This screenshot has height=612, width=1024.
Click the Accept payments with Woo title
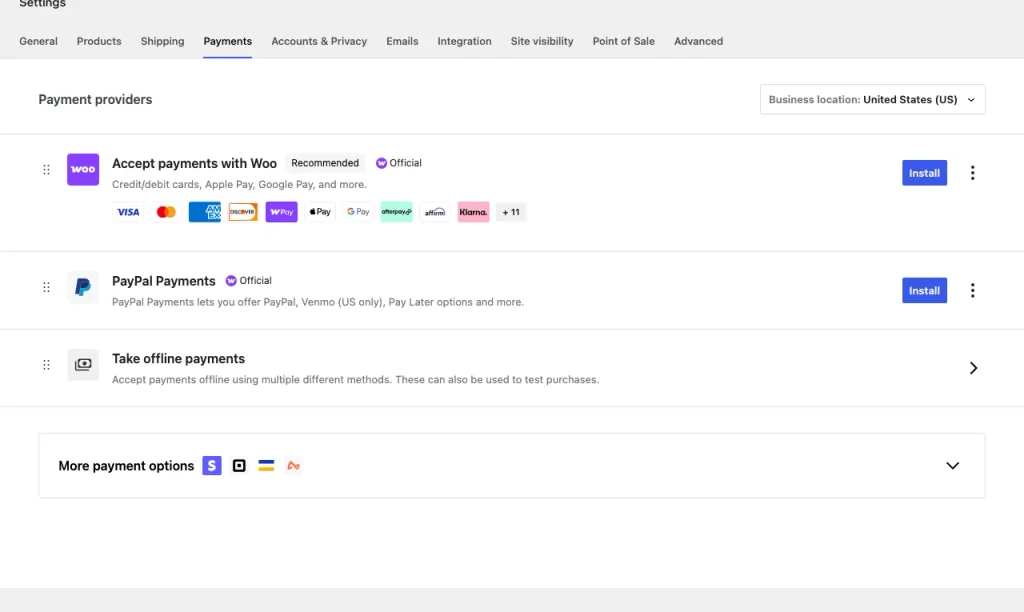(x=194, y=163)
